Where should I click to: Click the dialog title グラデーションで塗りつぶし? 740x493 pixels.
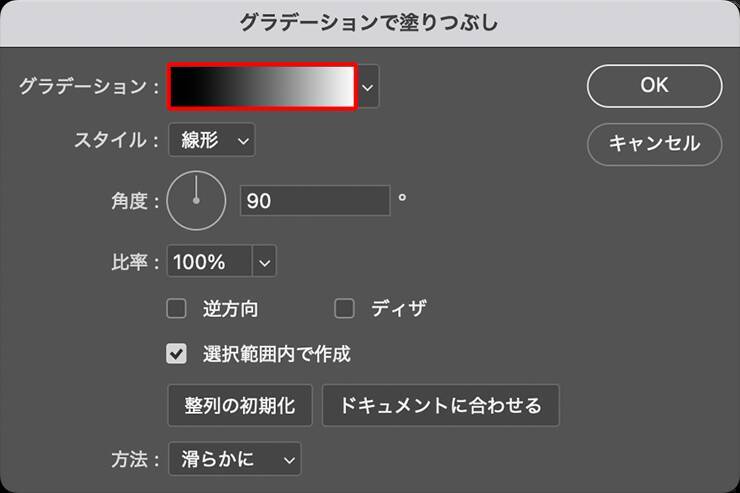pos(369,21)
